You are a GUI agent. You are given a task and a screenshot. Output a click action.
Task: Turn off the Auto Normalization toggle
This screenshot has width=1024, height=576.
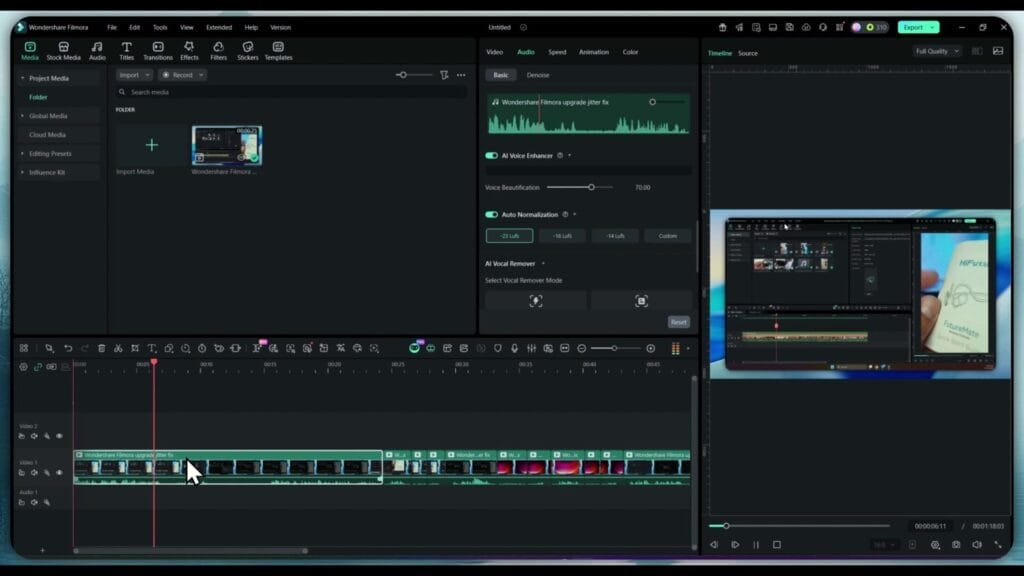(493, 214)
